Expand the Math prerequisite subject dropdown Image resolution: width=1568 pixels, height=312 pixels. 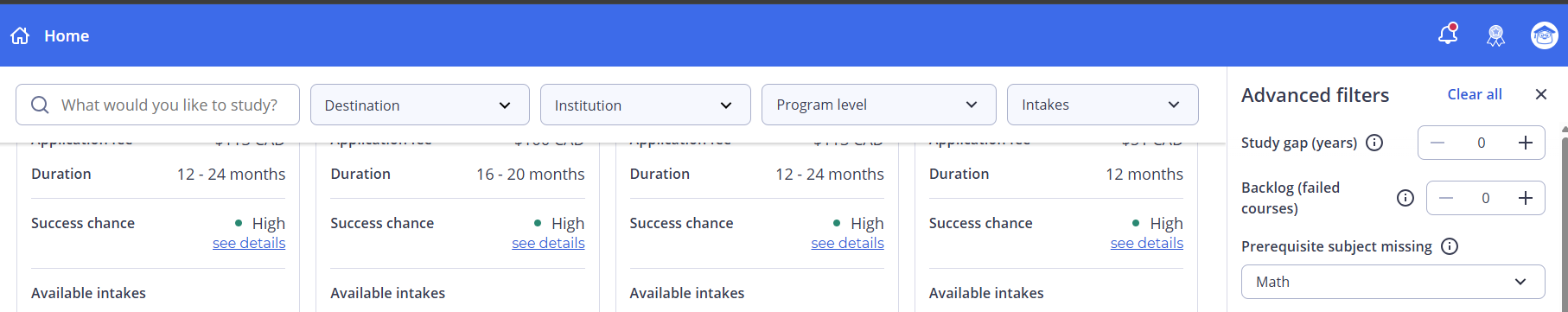tap(1393, 282)
